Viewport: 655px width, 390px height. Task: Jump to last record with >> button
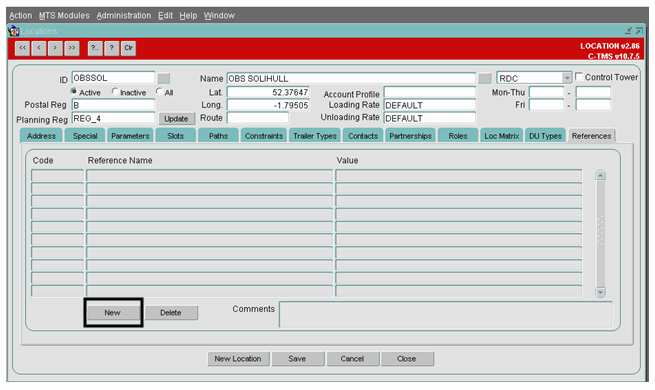(x=72, y=48)
